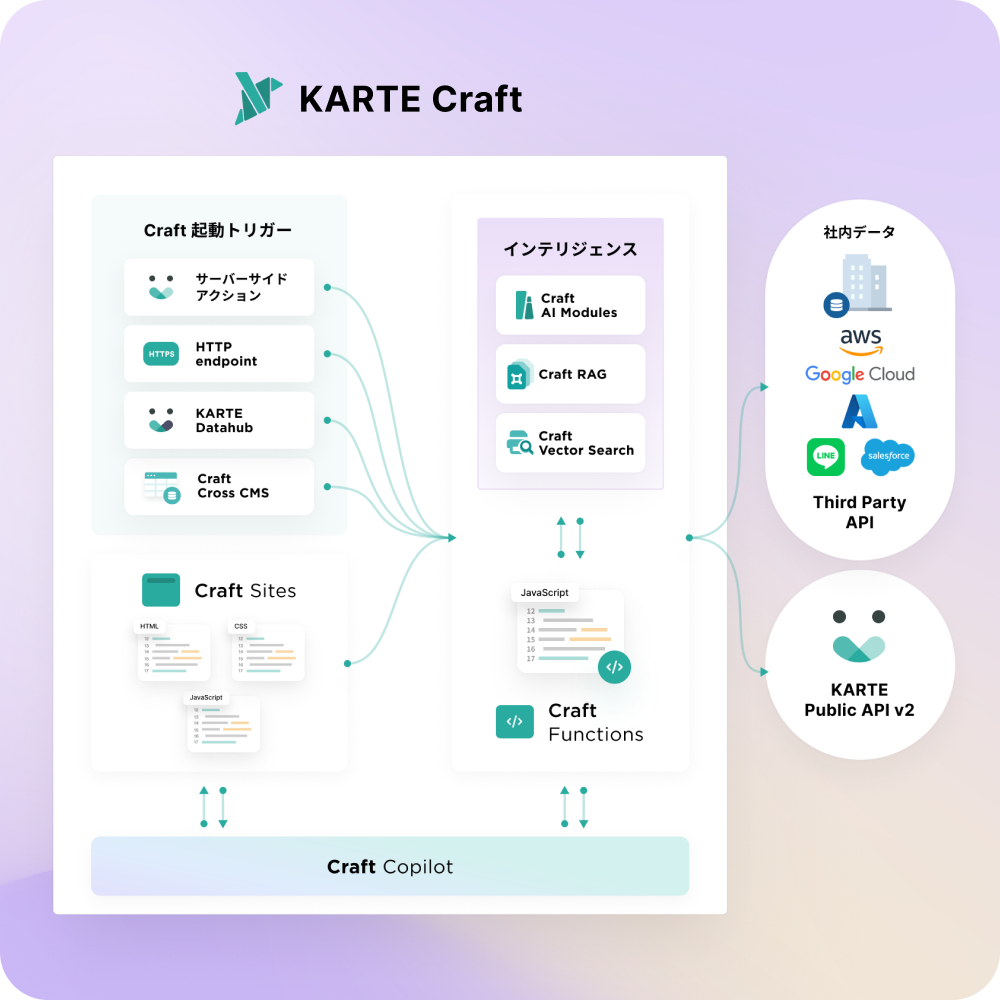Select the サーバーサイドアクション trigger card
Viewport: 1000px width, 1000px height.
[219, 287]
